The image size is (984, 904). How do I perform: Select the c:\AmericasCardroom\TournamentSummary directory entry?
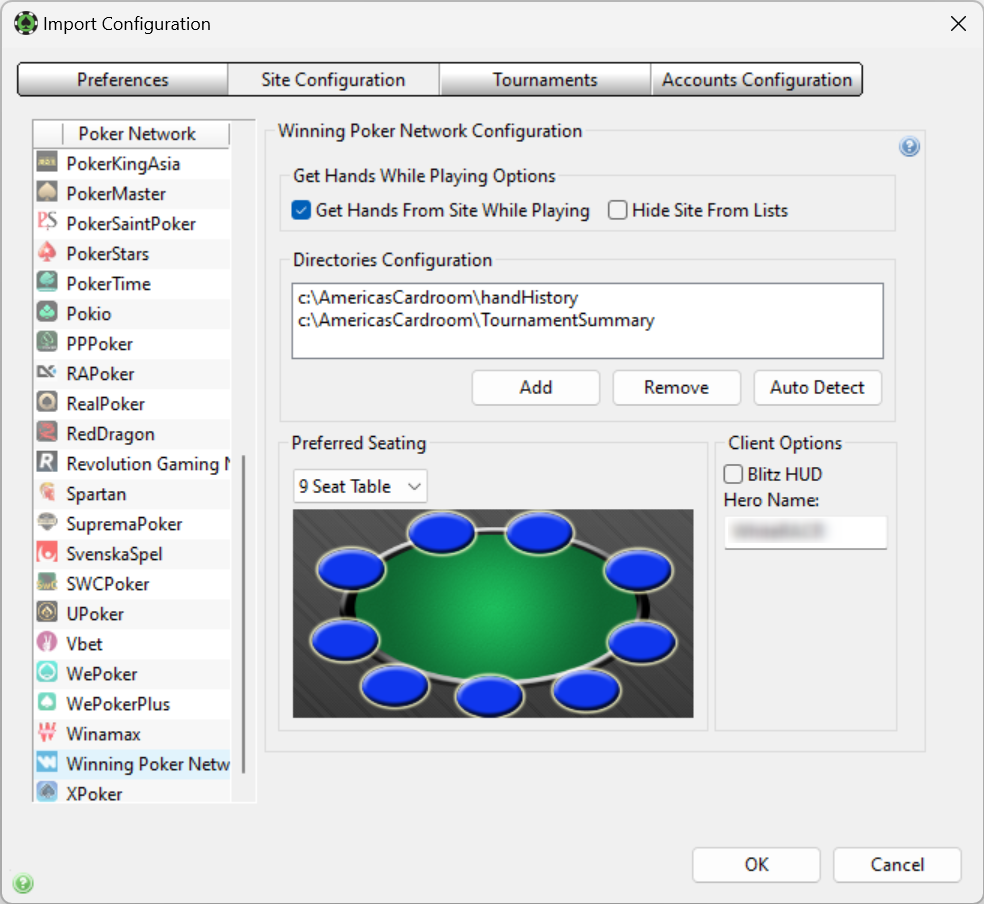tap(476, 320)
